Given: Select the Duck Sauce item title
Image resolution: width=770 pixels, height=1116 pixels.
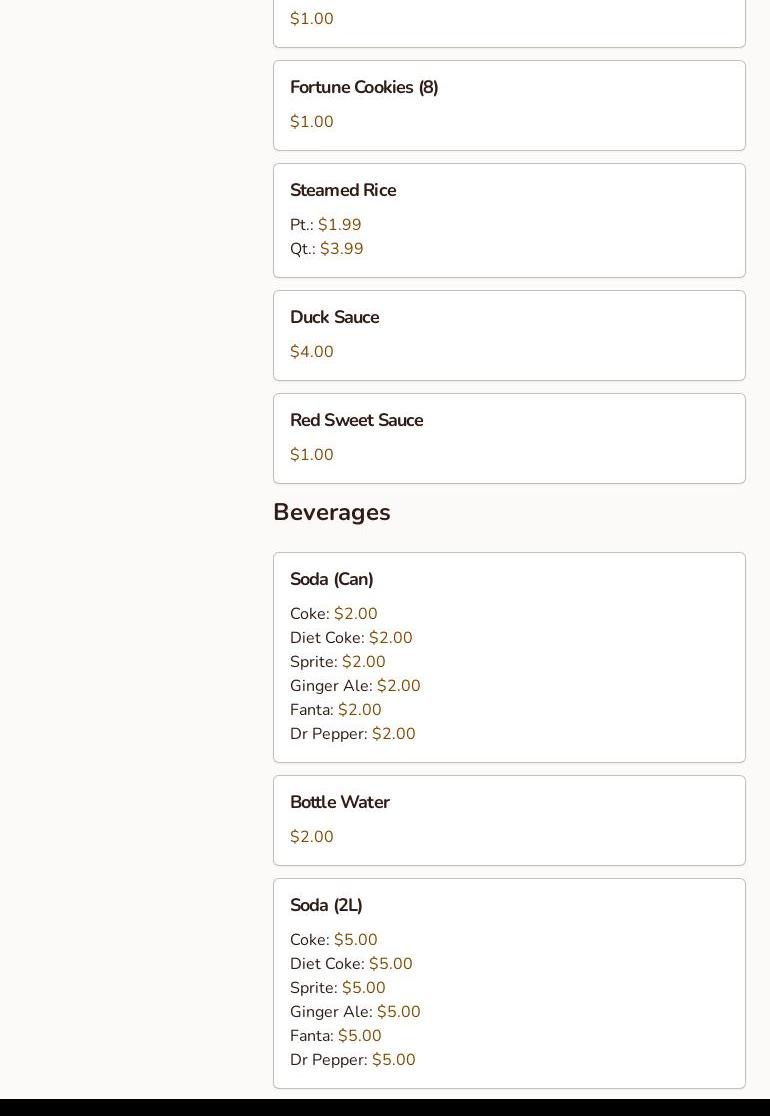Looking at the screenshot, I should [x=334, y=318].
